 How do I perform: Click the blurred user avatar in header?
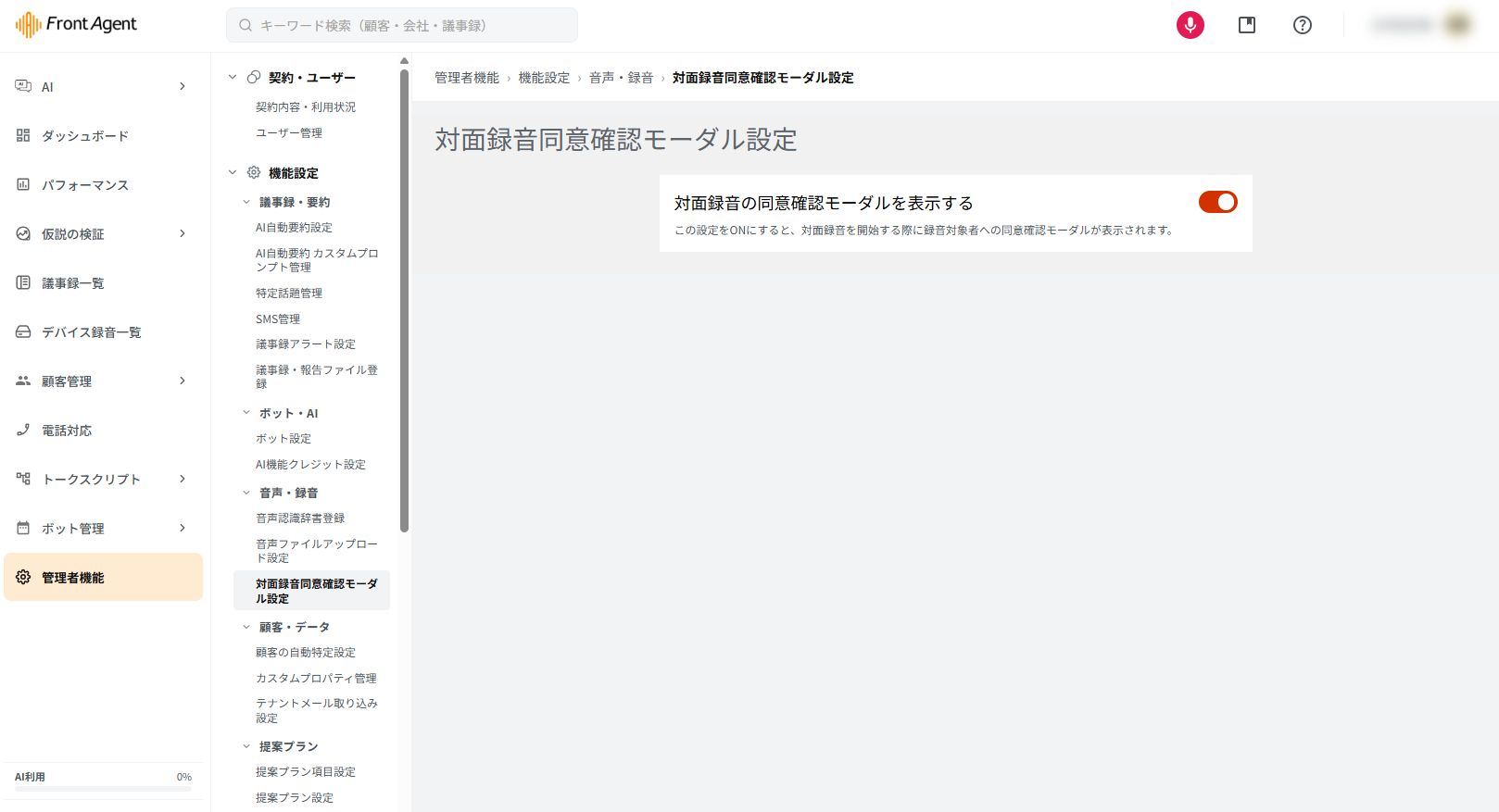(x=1458, y=25)
